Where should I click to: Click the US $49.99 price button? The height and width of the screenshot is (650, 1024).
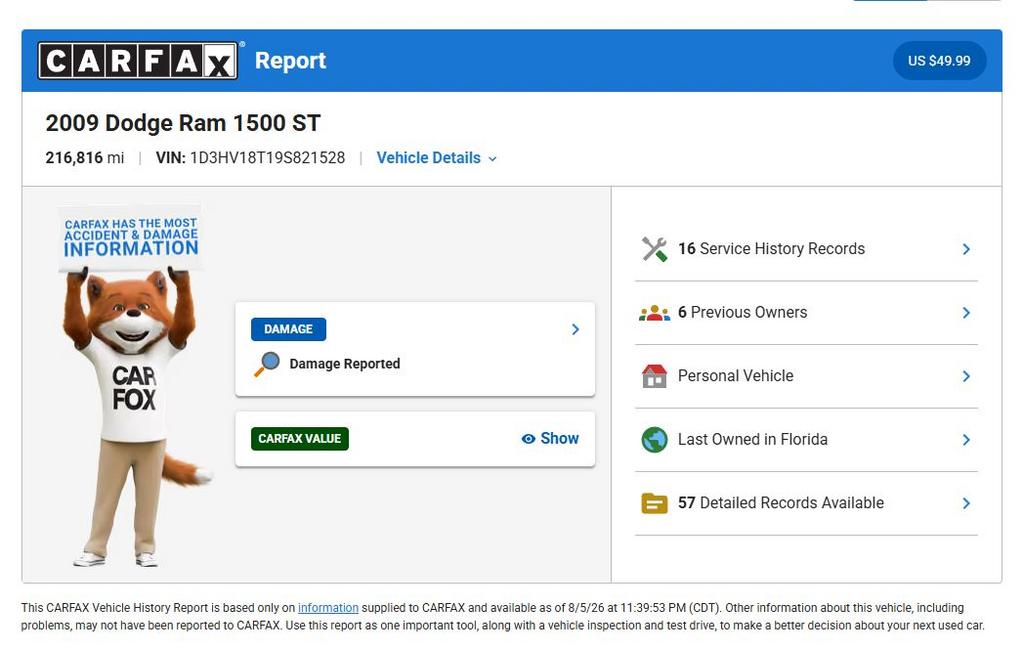click(939, 61)
